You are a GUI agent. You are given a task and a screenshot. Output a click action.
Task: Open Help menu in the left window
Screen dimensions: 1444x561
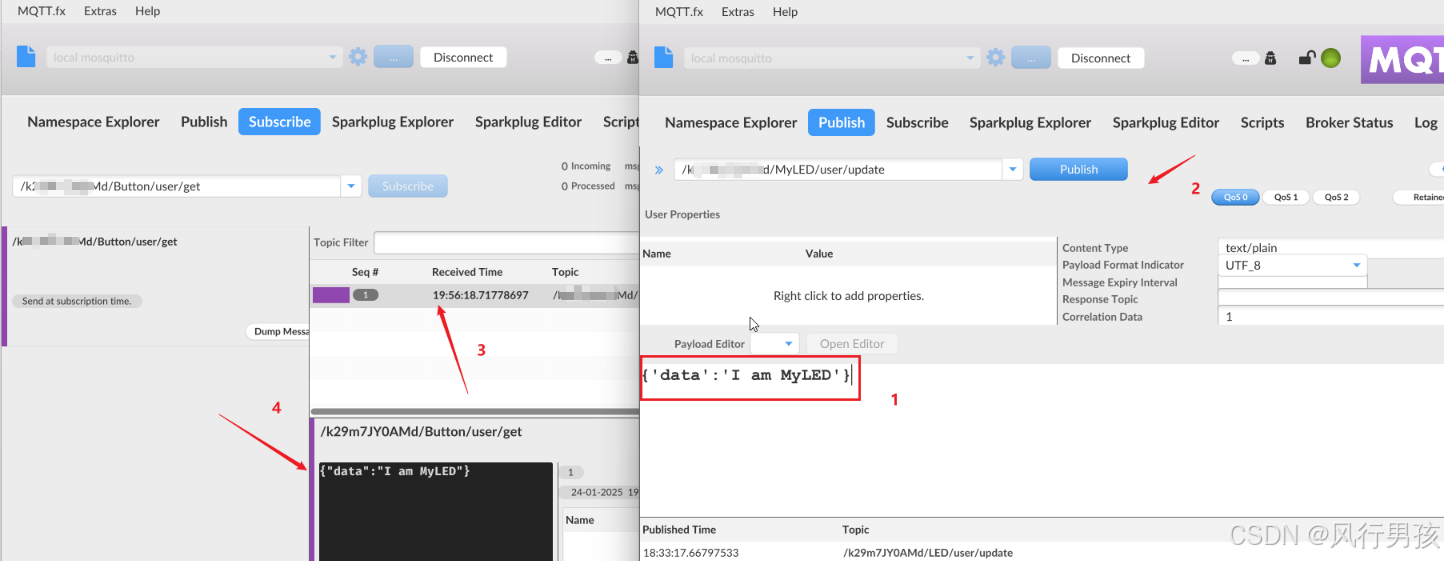[147, 11]
